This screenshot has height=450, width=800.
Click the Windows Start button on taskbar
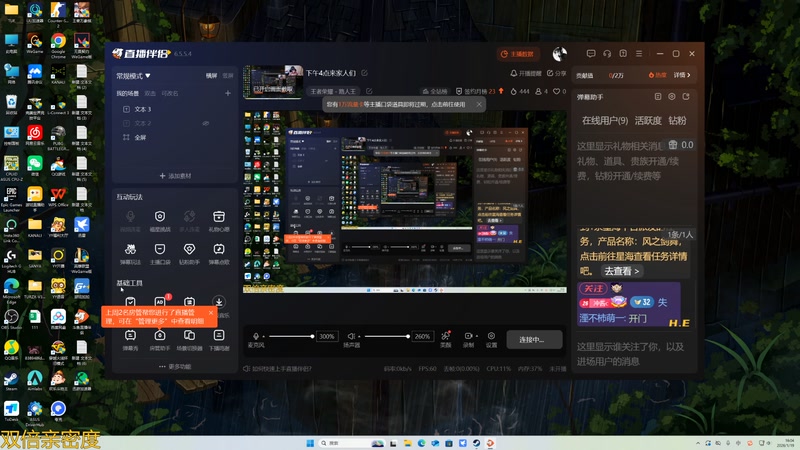pos(310,443)
